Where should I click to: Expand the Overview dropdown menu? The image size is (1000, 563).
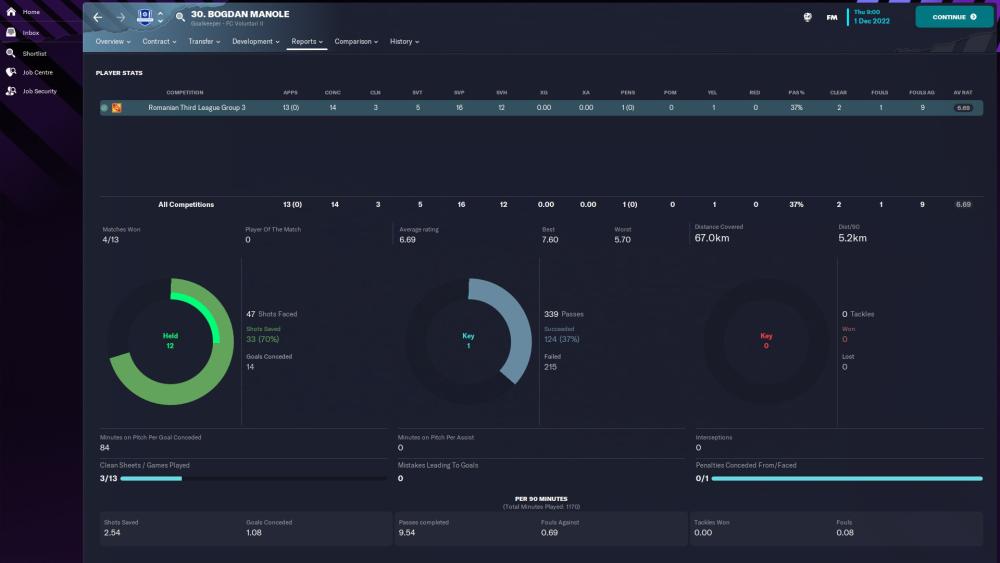click(114, 42)
